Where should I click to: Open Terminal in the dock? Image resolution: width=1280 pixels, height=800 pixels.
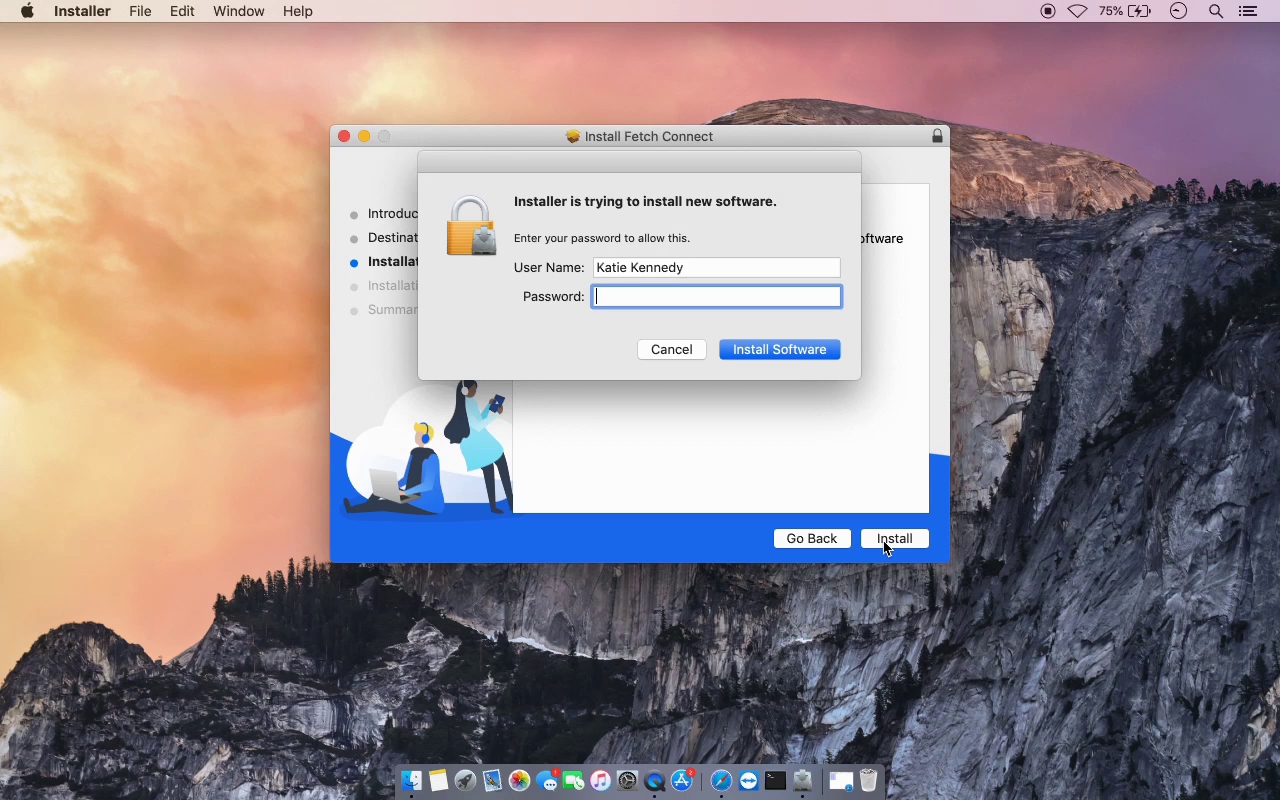pos(776,781)
